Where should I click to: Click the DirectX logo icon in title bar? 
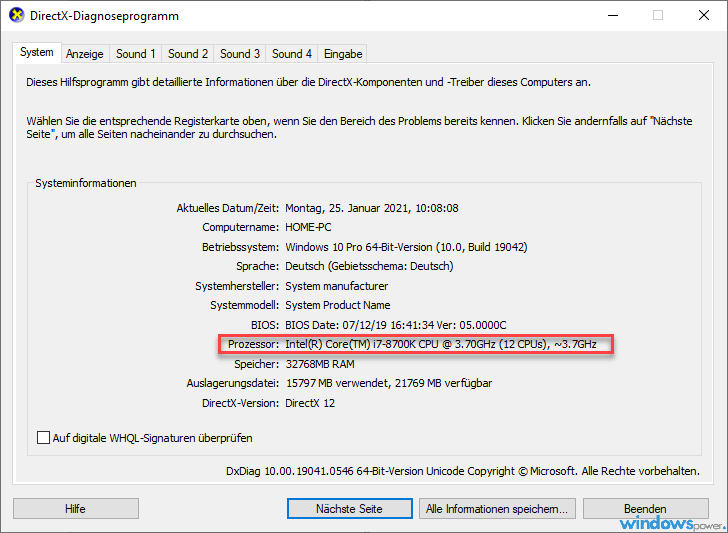16,15
